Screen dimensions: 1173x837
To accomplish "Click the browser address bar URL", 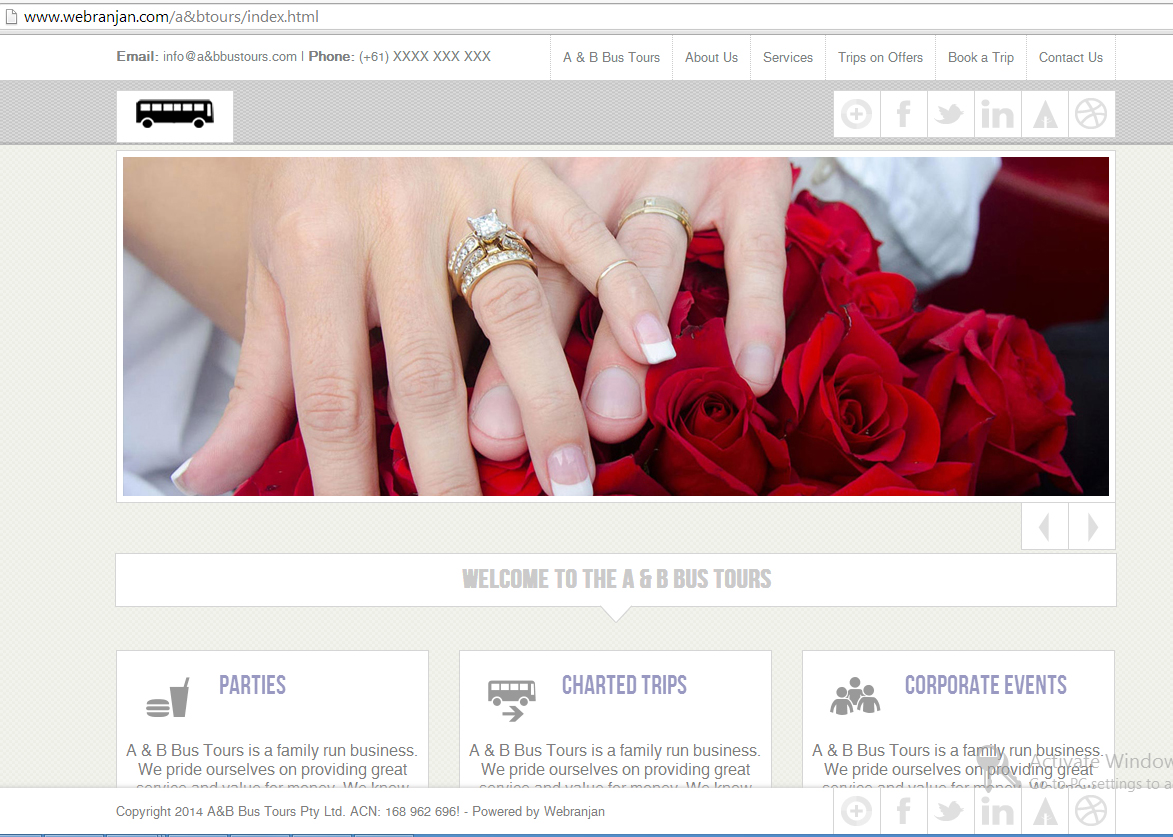I will tap(171, 16).
